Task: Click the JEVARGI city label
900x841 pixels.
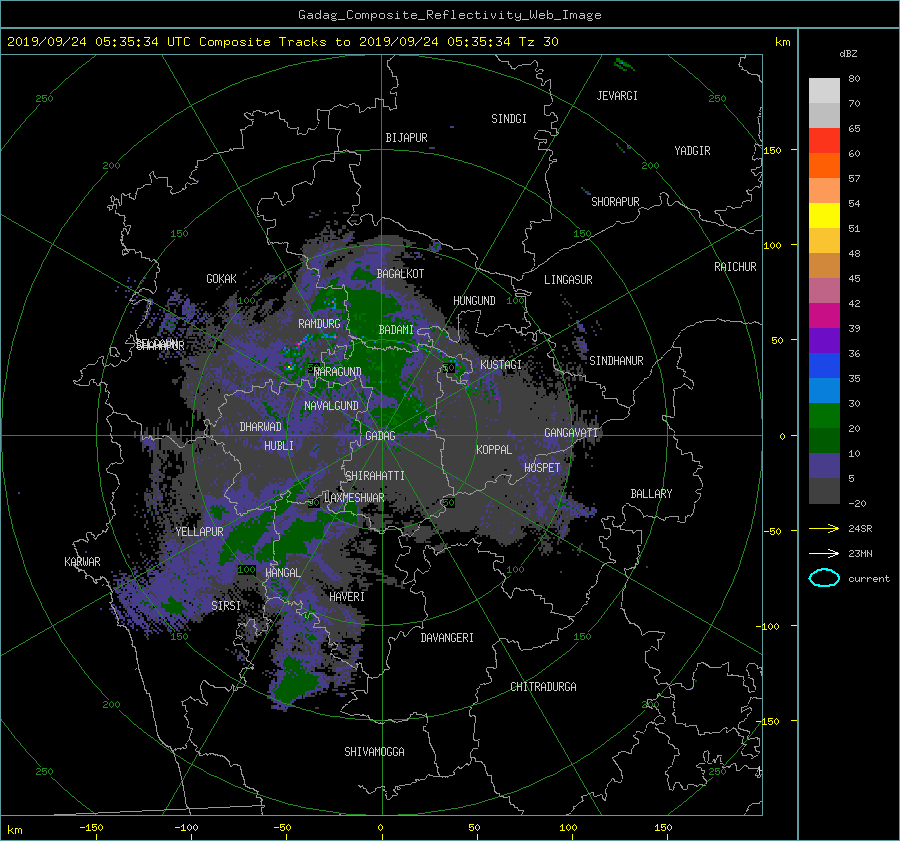Action: tap(617, 95)
